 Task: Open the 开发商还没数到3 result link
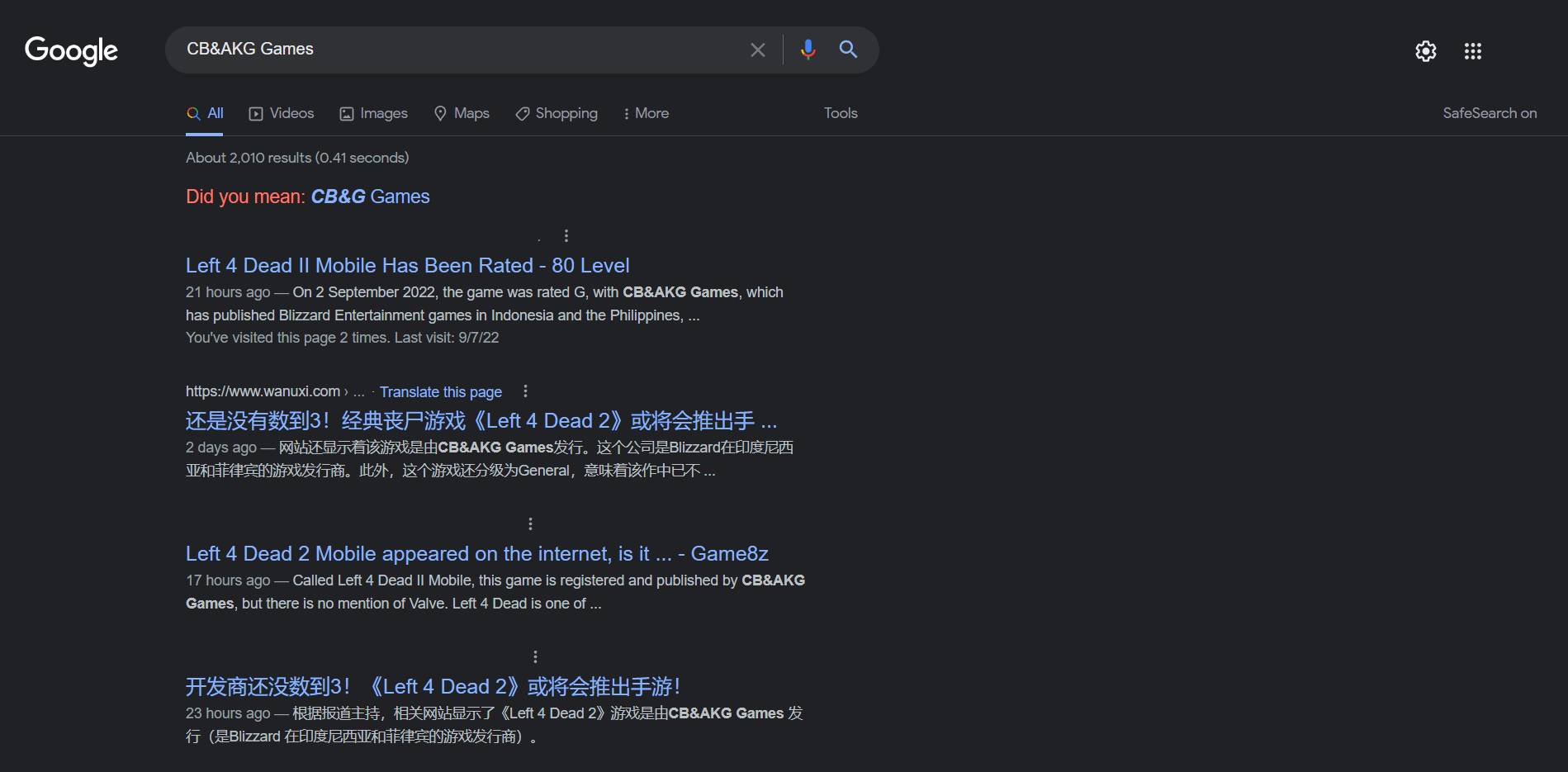tap(433, 687)
